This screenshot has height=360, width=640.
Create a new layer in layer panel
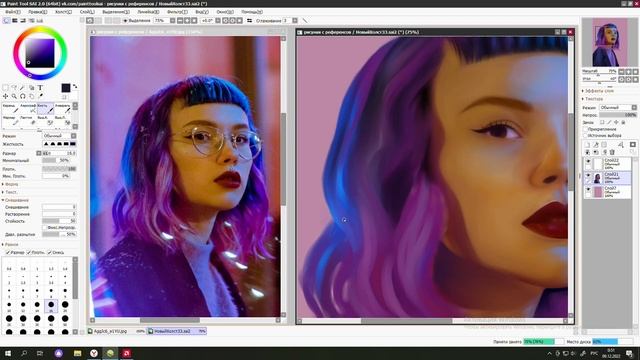tap(587, 145)
